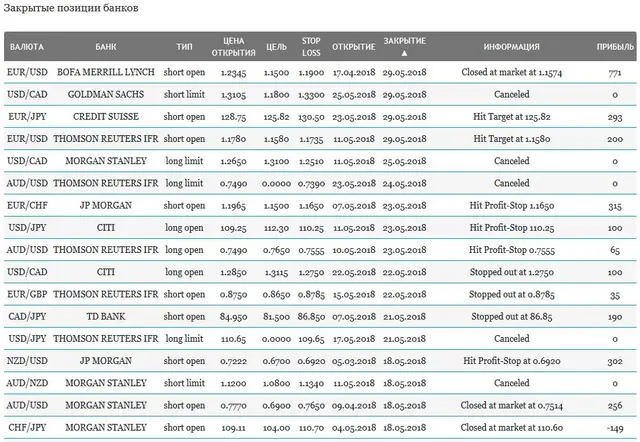The height and width of the screenshot is (442, 640).
Task: Click opening price 84.950
Action: (x=233, y=317)
